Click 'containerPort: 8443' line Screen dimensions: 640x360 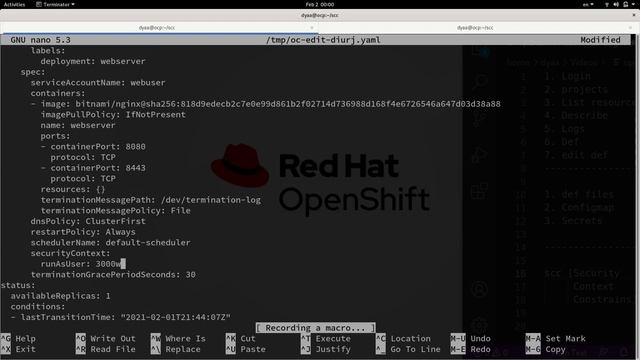[93, 168]
